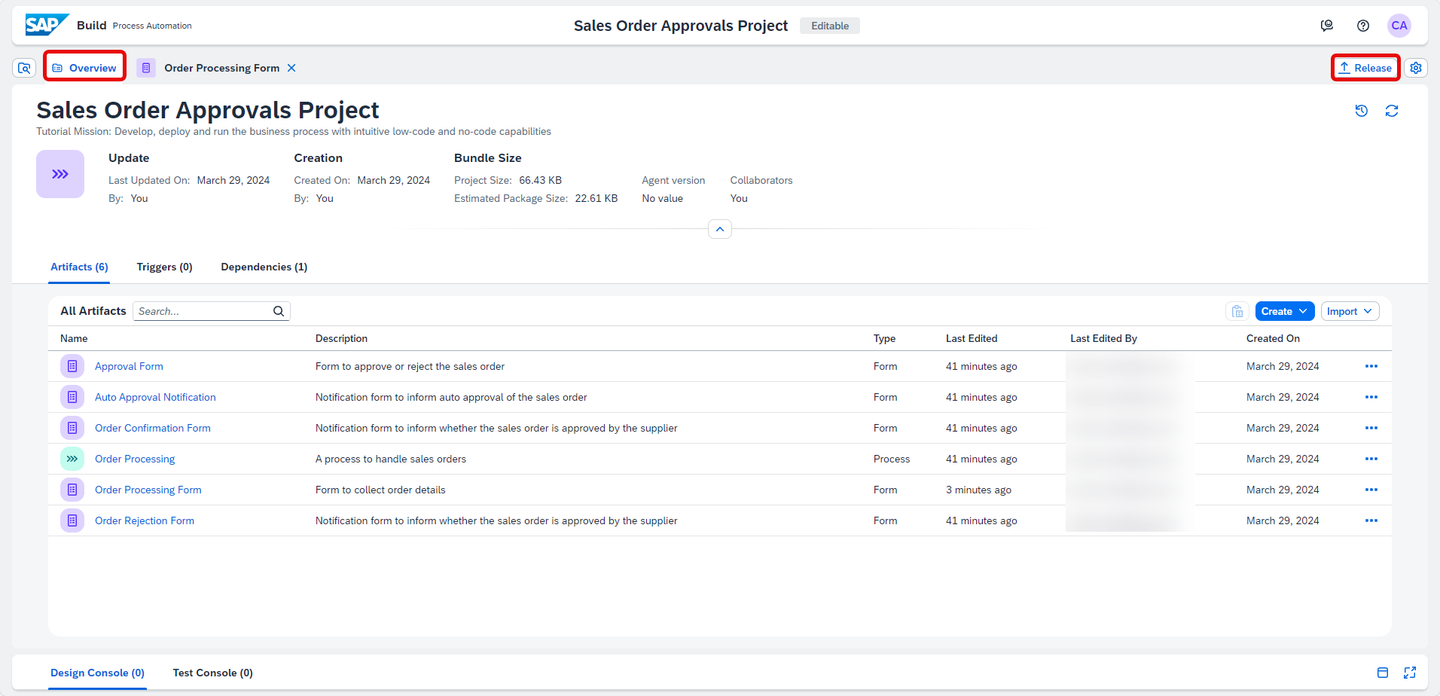
Task: Open the search artifacts icon beside Overview tab
Action: [x=24, y=68]
